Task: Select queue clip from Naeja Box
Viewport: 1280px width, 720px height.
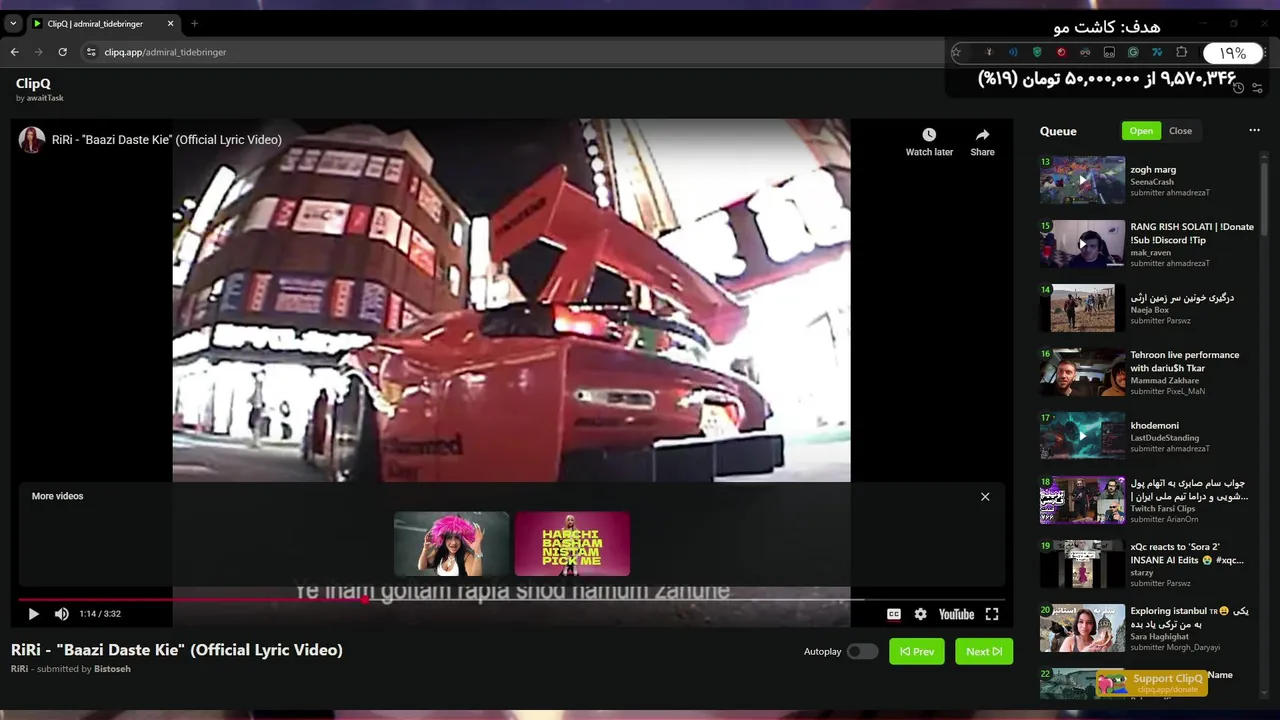Action: pyautogui.click(x=1148, y=308)
